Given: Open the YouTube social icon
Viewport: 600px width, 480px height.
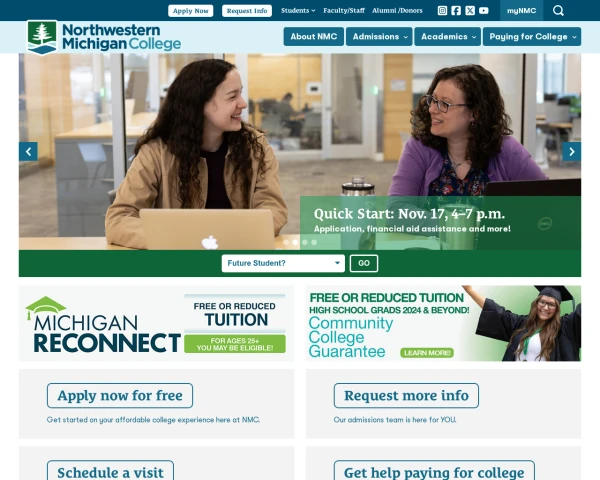Looking at the screenshot, I should click(484, 11).
